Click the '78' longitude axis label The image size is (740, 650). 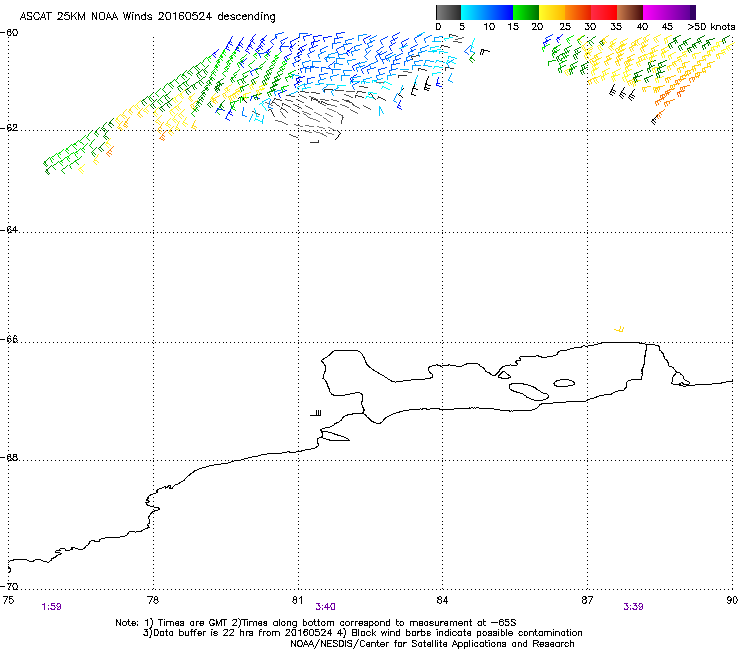click(153, 600)
